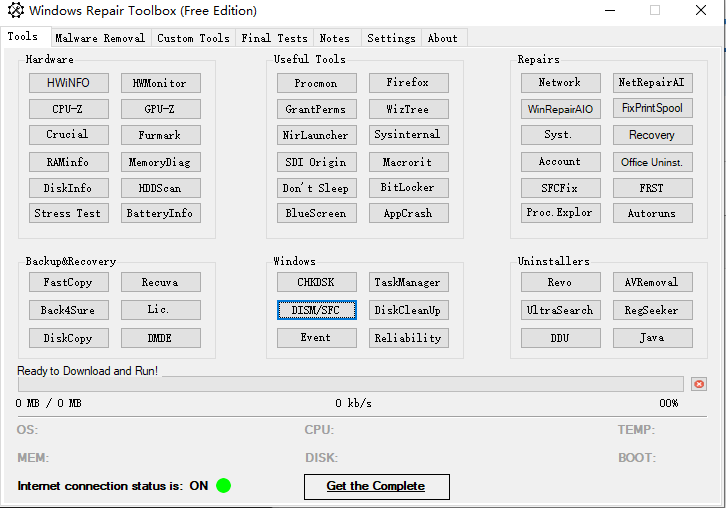Run HWMonitor
This screenshot has width=726, height=508.
tap(161, 83)
